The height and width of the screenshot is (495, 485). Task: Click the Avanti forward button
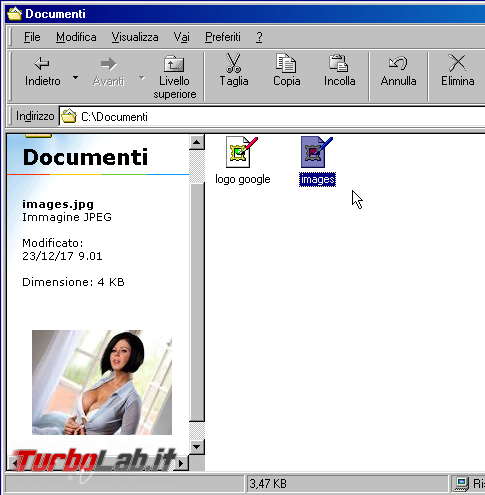tap(109, 72)
